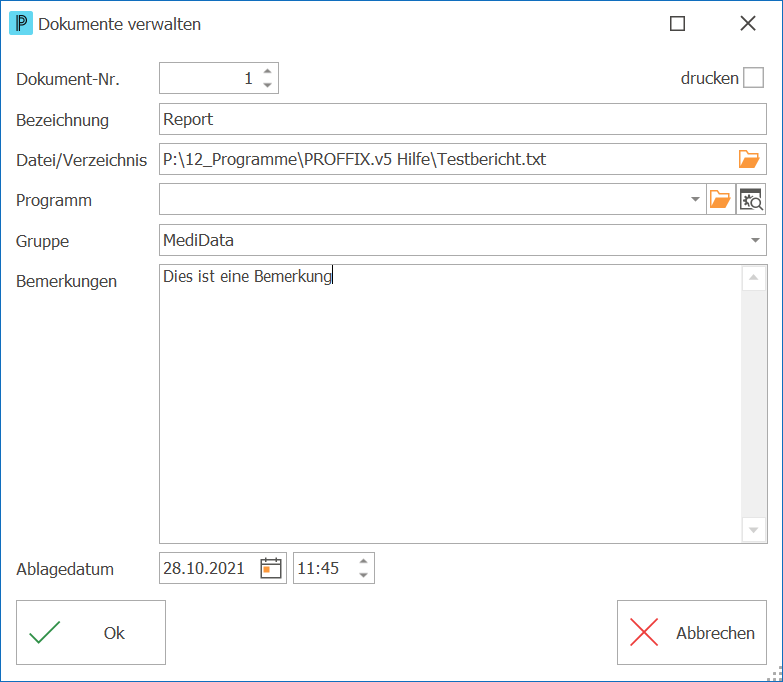Click the Ablagedatum label
Viewport: 783px width, 682px height.
[x=65, y=569]
